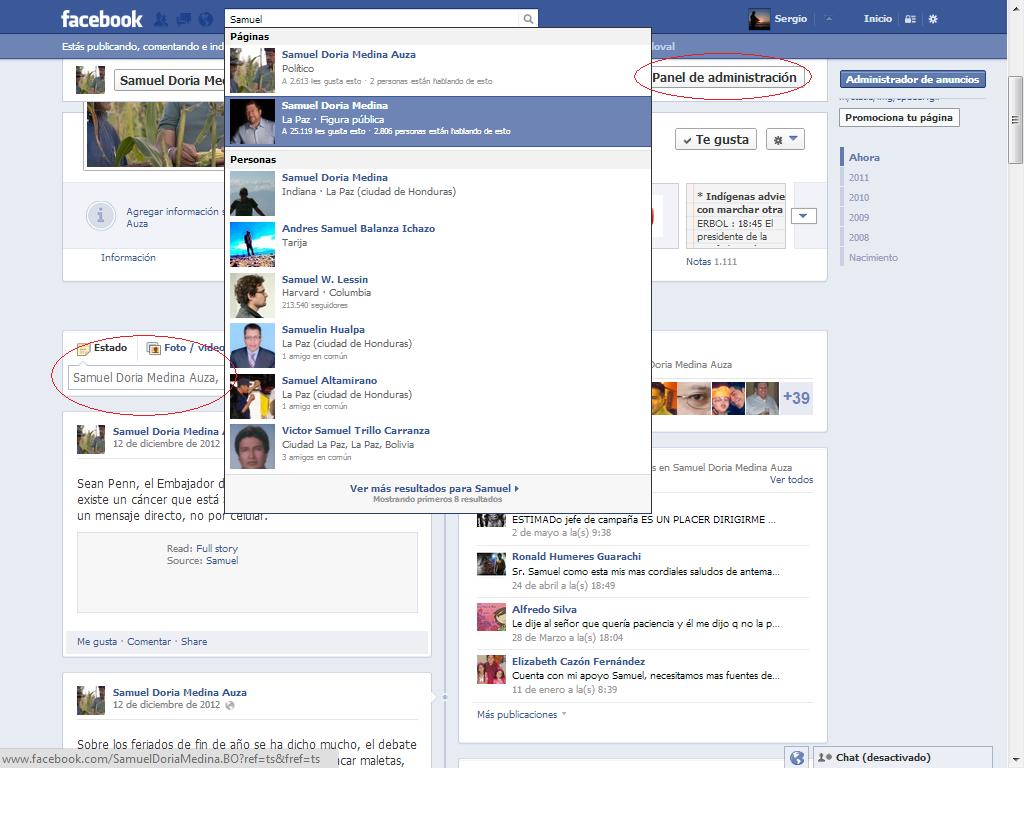Click +39 more friends tile
1024x822 pixels.
tap(796, 398)
